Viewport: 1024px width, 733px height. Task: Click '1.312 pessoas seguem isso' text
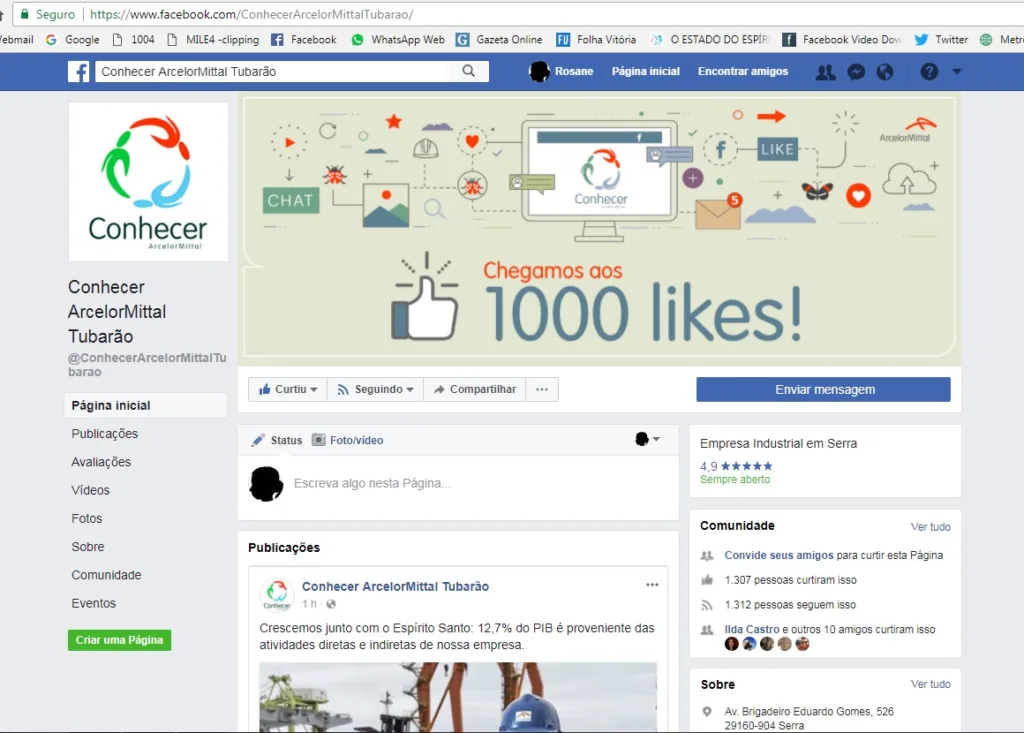point(790,605)
